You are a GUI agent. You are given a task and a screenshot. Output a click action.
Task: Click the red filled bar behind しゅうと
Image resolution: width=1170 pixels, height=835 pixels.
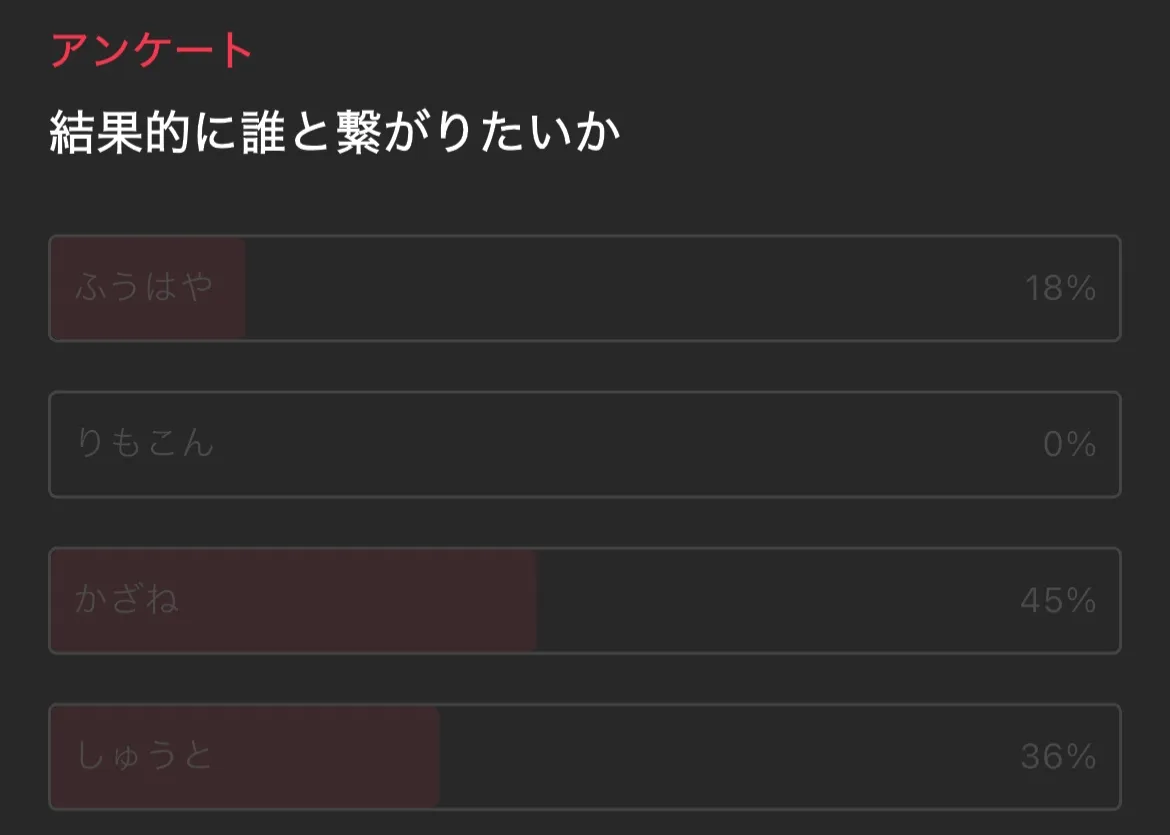tap(320, 756)
